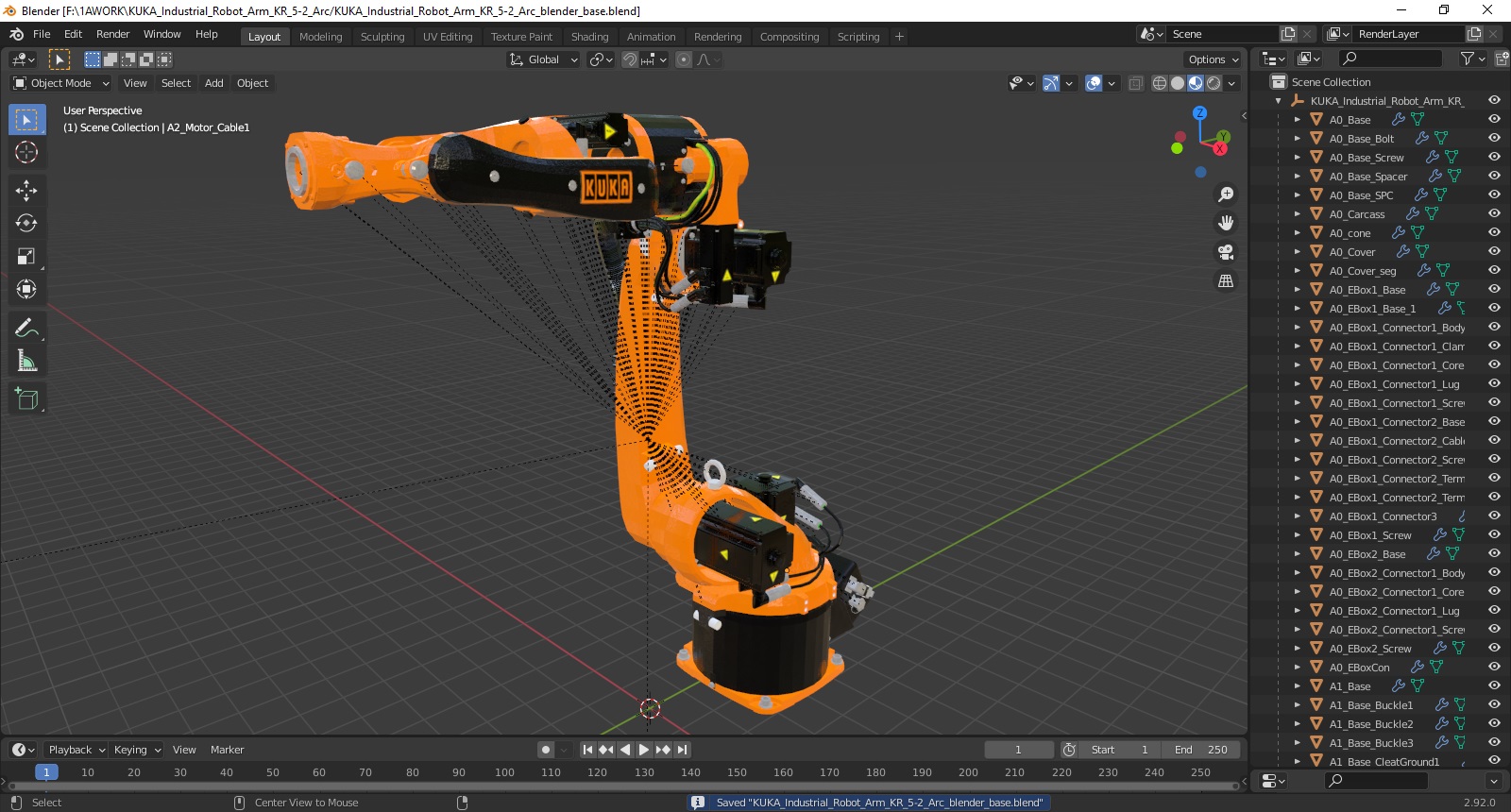Activate the Scale tool
Viewport: 1511px width, 812px height.
(26, 256)
